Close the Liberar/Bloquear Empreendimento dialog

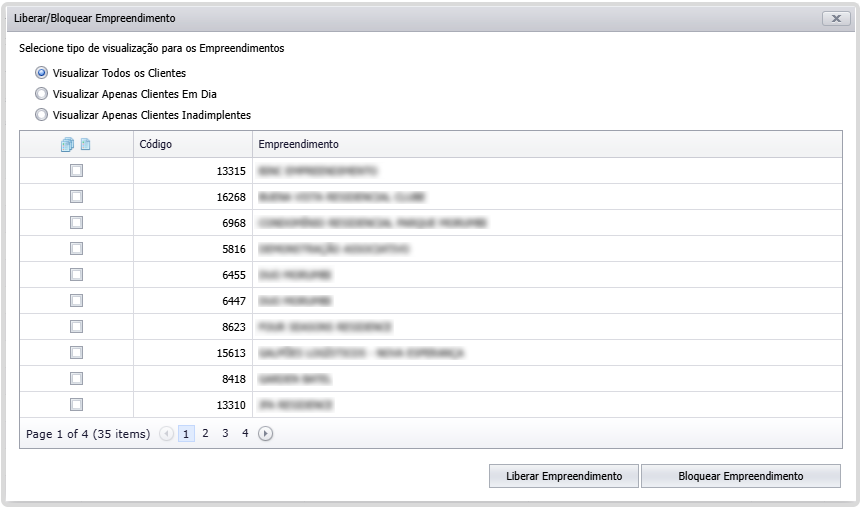(x=835, y=18)
